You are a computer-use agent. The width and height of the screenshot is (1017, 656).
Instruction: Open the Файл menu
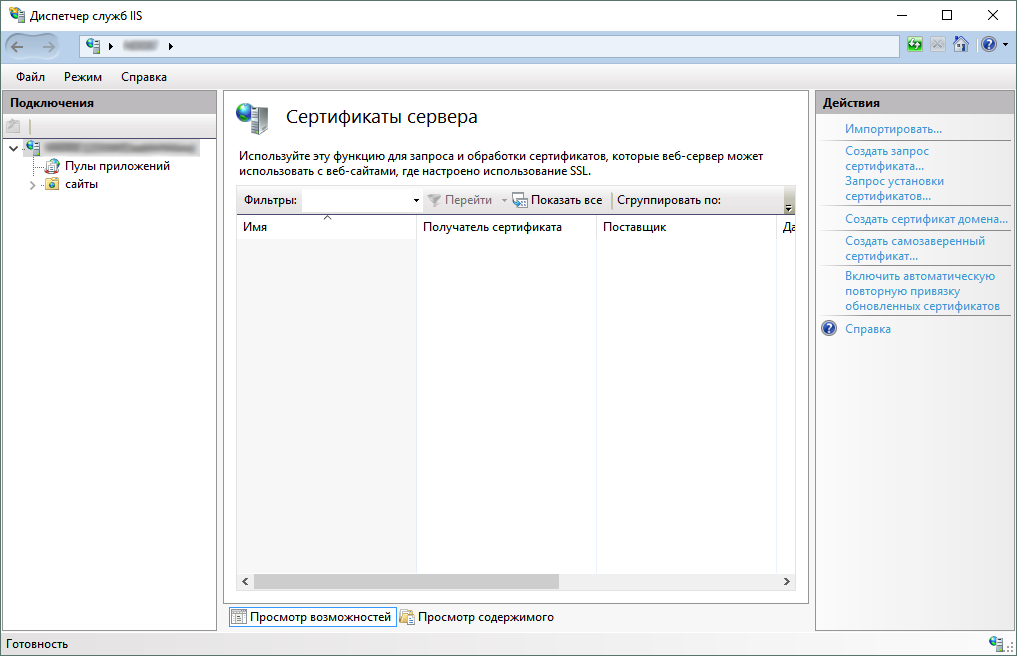pyautogui.click(x=30, y=77)
